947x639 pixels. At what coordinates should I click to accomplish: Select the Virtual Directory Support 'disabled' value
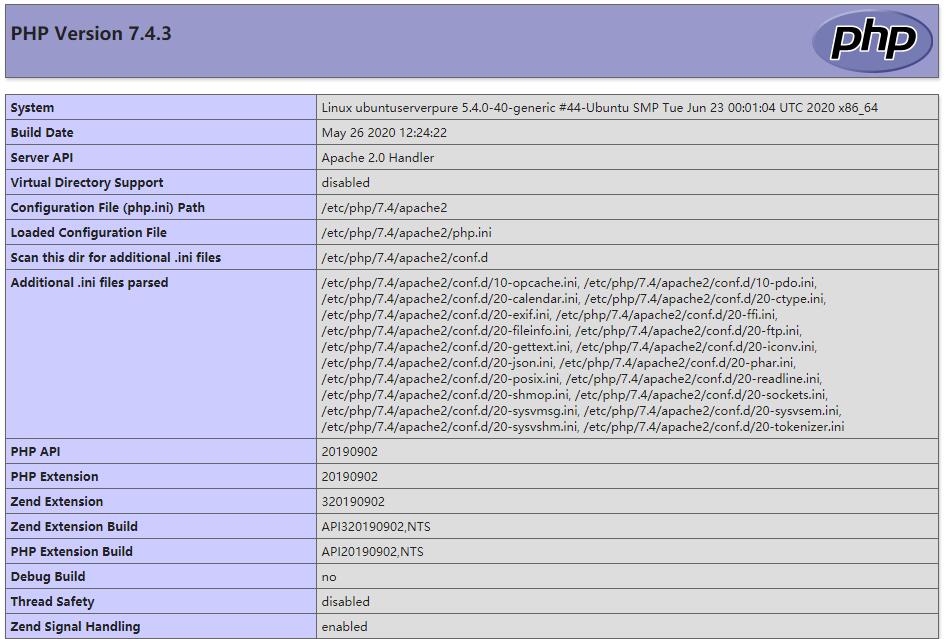coord(345,182)
